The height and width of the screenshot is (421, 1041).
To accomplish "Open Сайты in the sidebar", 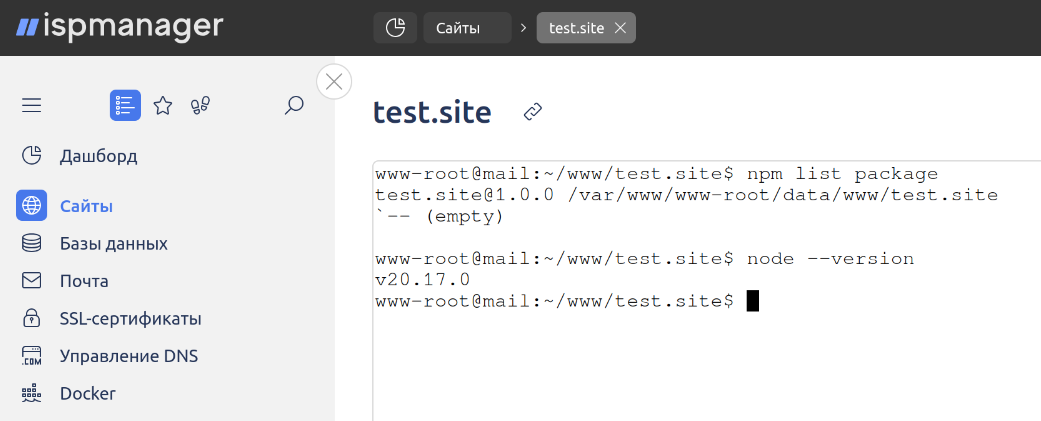I will 86,206.
